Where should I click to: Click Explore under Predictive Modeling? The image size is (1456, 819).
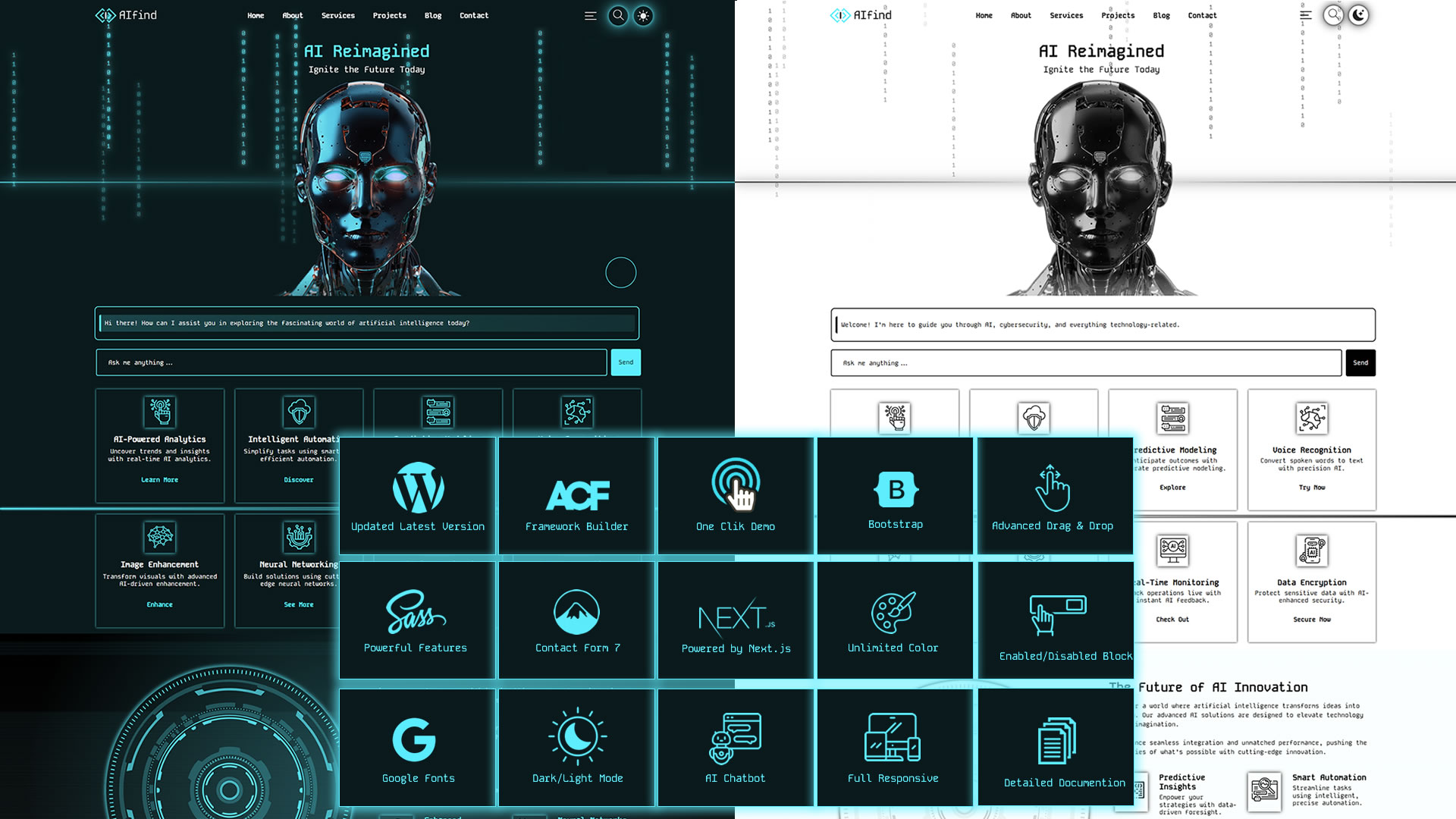coord(1172,488)
